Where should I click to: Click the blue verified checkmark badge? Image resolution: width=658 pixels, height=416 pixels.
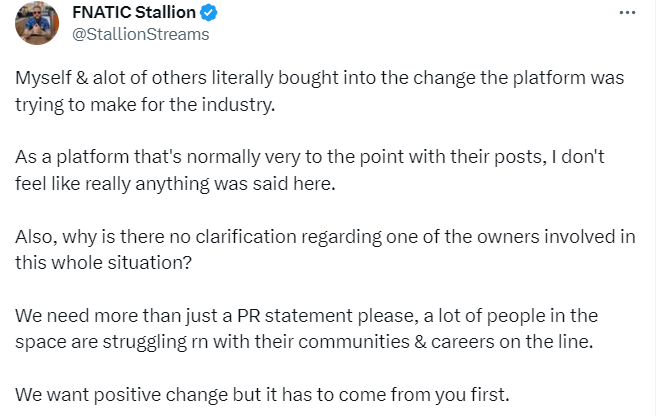pos(208,13)
